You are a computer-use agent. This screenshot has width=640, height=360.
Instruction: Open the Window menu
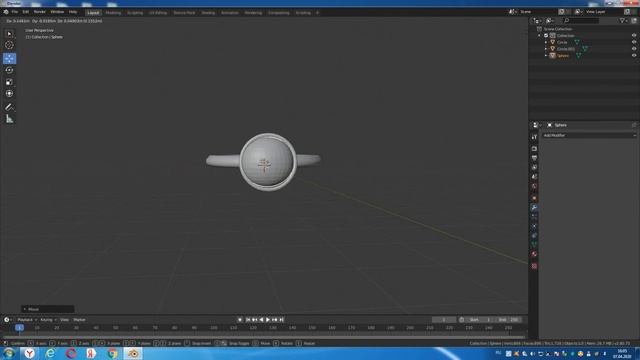pyautogui.click(x=57, y=12)
